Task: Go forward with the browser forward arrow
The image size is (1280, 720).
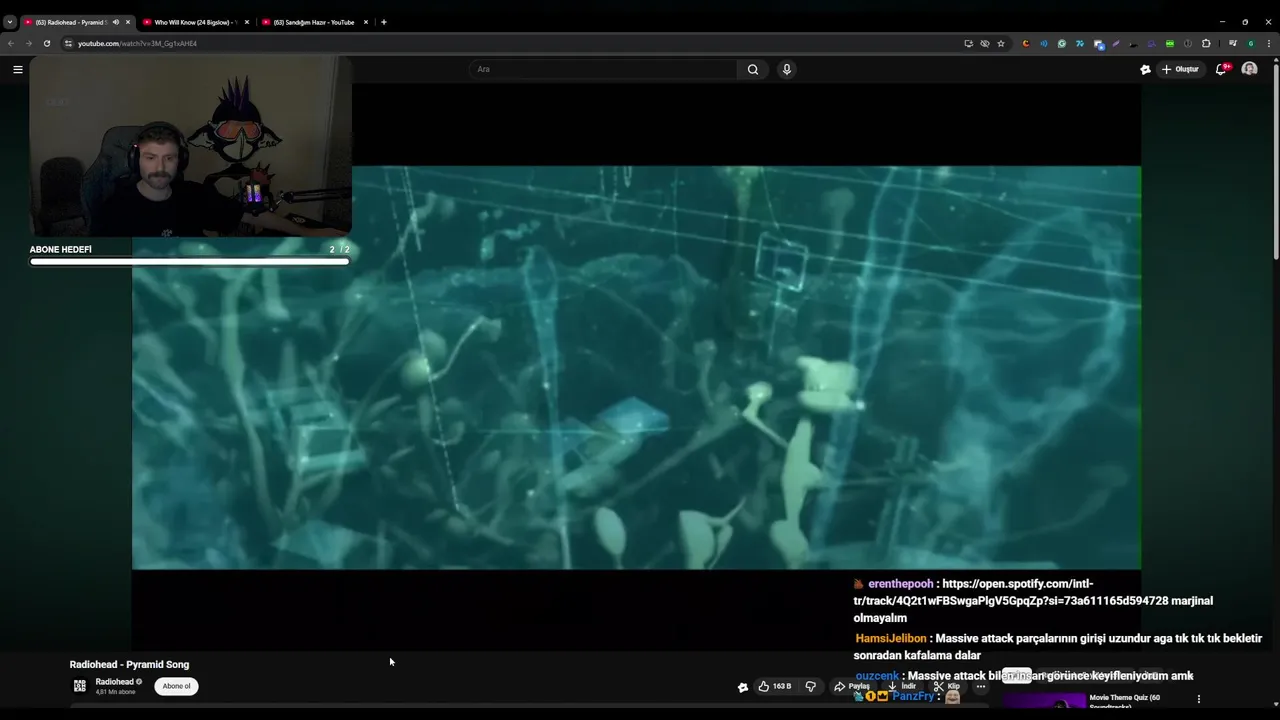Action: point(28,44)
